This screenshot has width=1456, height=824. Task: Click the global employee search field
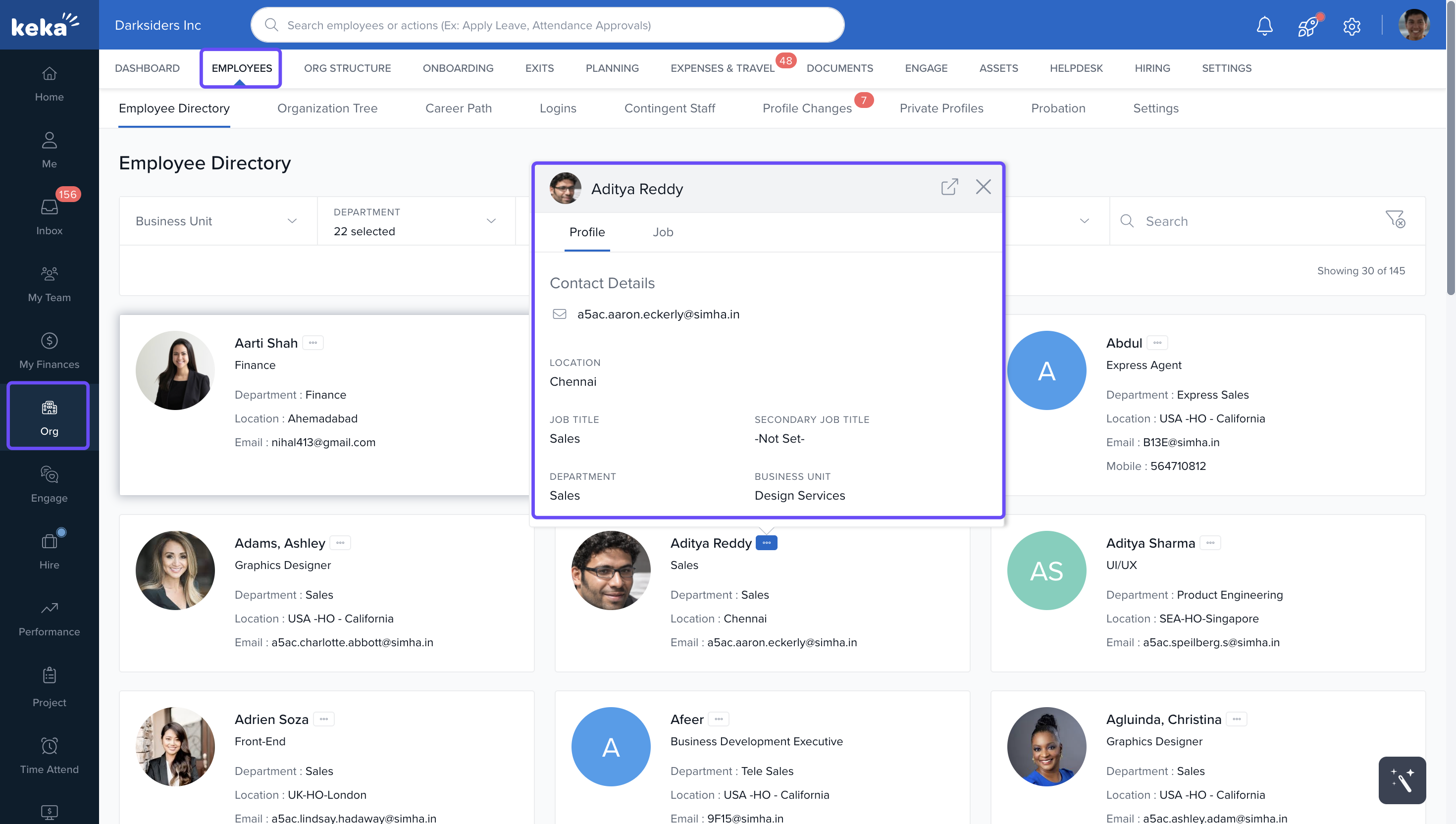(x=547, y=25)
